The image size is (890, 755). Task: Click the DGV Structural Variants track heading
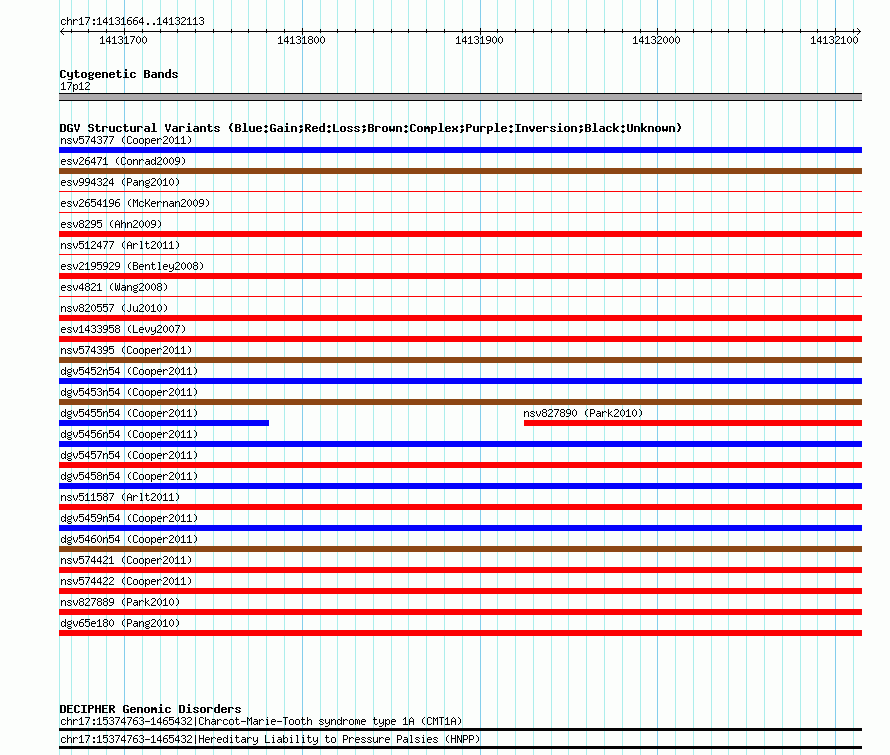(370, 128)
